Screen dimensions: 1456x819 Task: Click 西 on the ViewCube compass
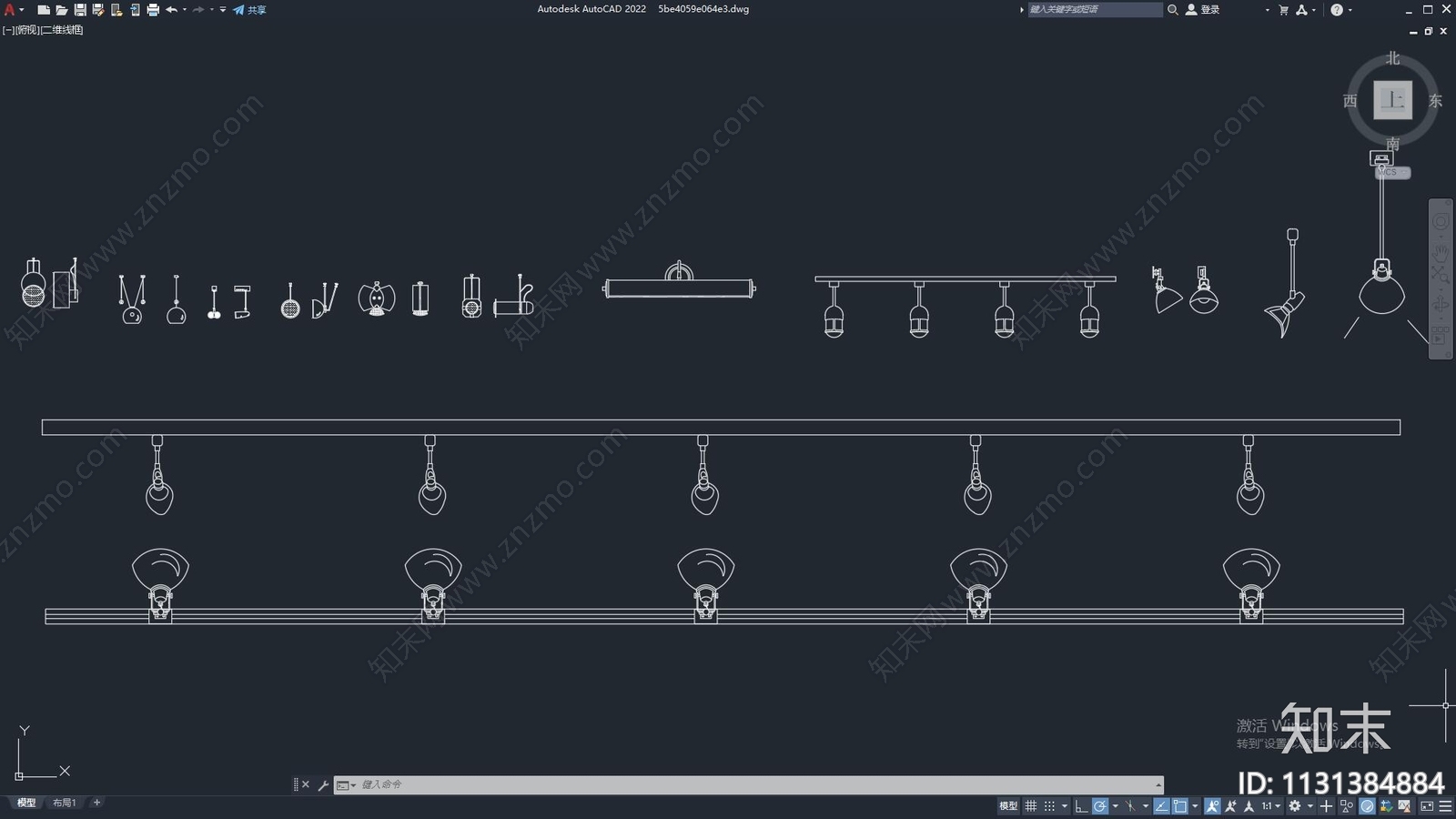[1350, 100]
